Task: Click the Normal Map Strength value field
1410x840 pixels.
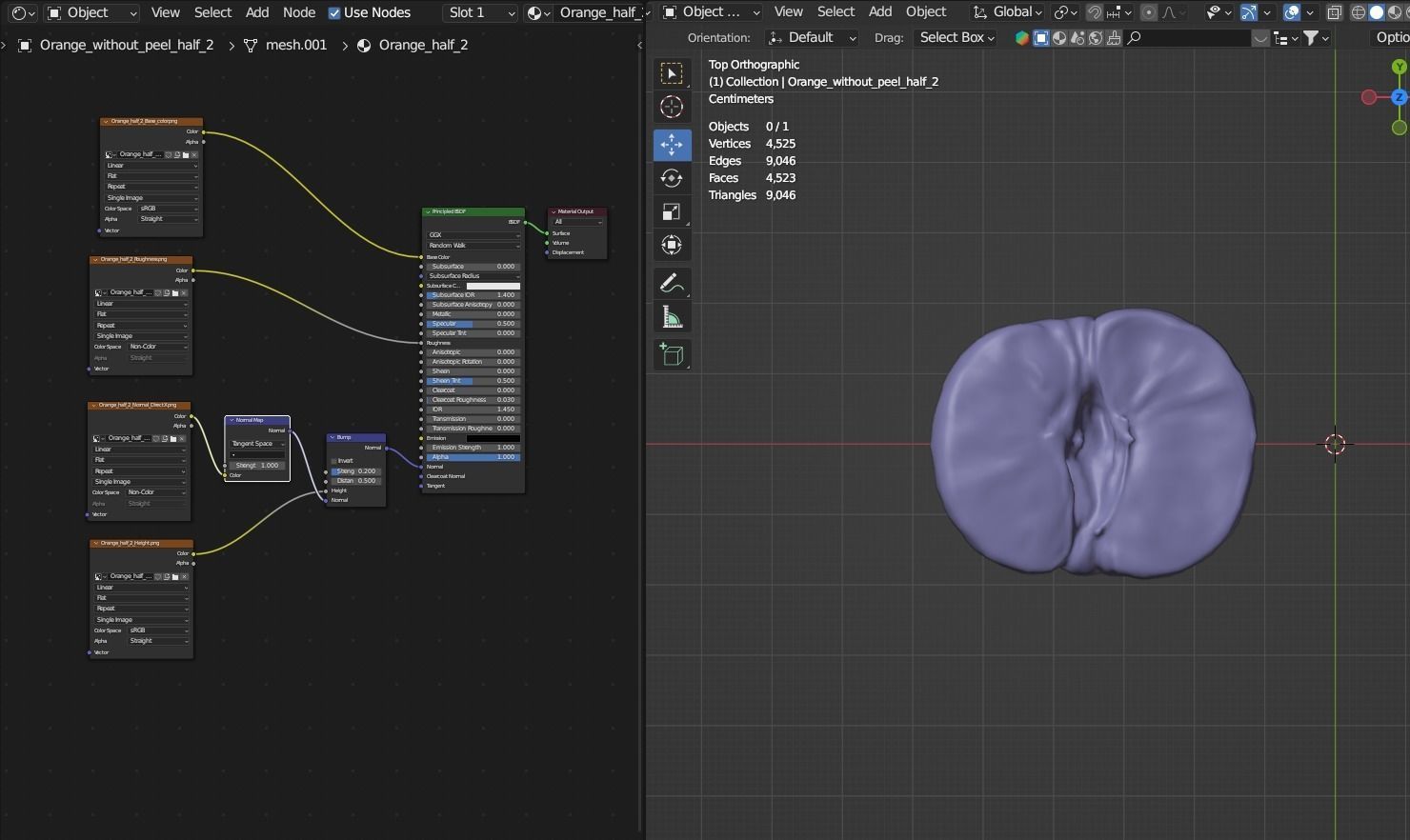Action: (257, 466)
